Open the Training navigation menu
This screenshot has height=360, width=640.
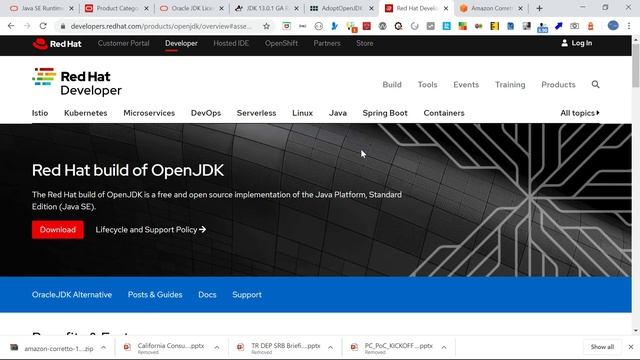510,84
